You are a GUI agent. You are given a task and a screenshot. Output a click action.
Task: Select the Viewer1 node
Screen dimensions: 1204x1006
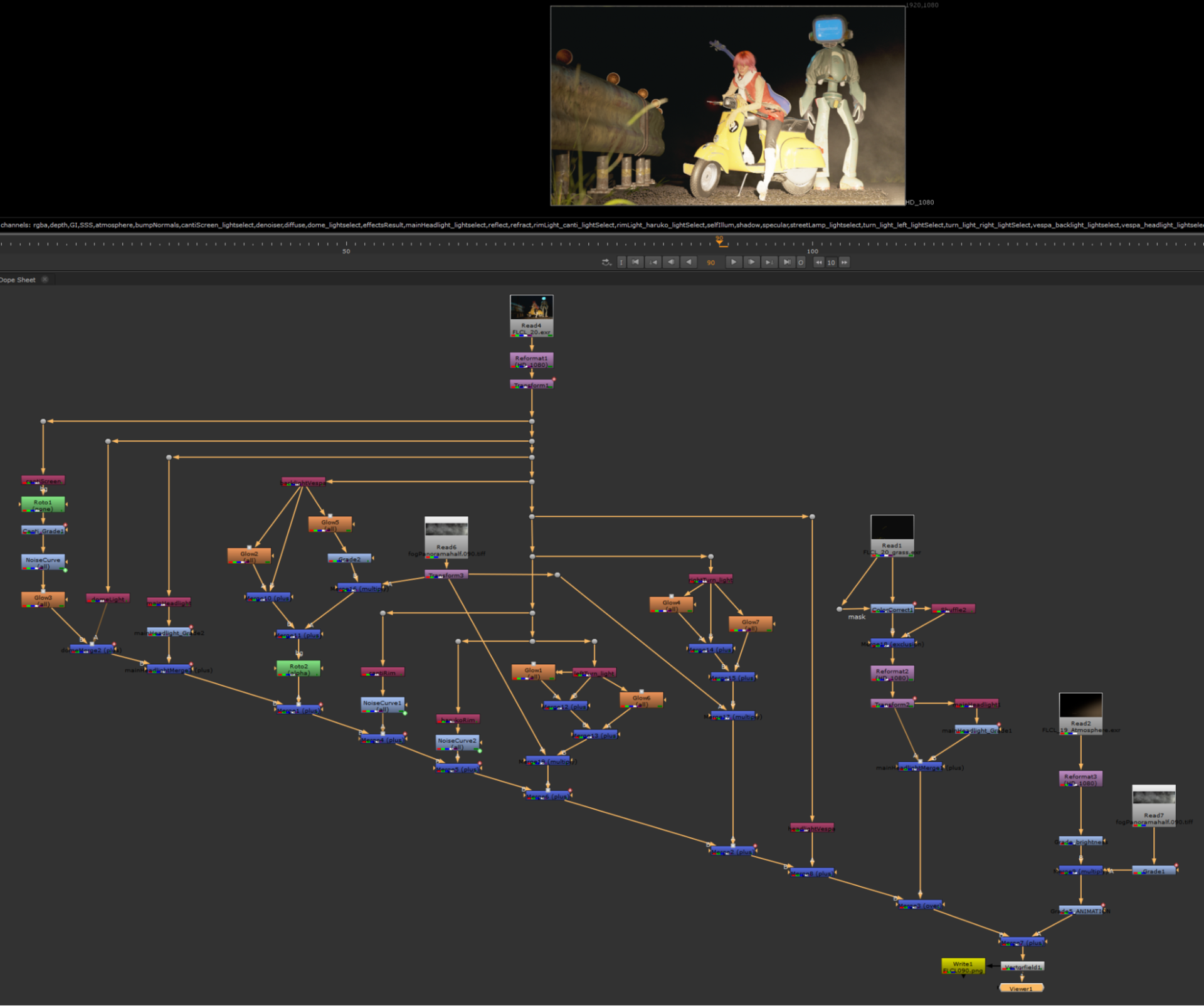tap(1021, 988)
